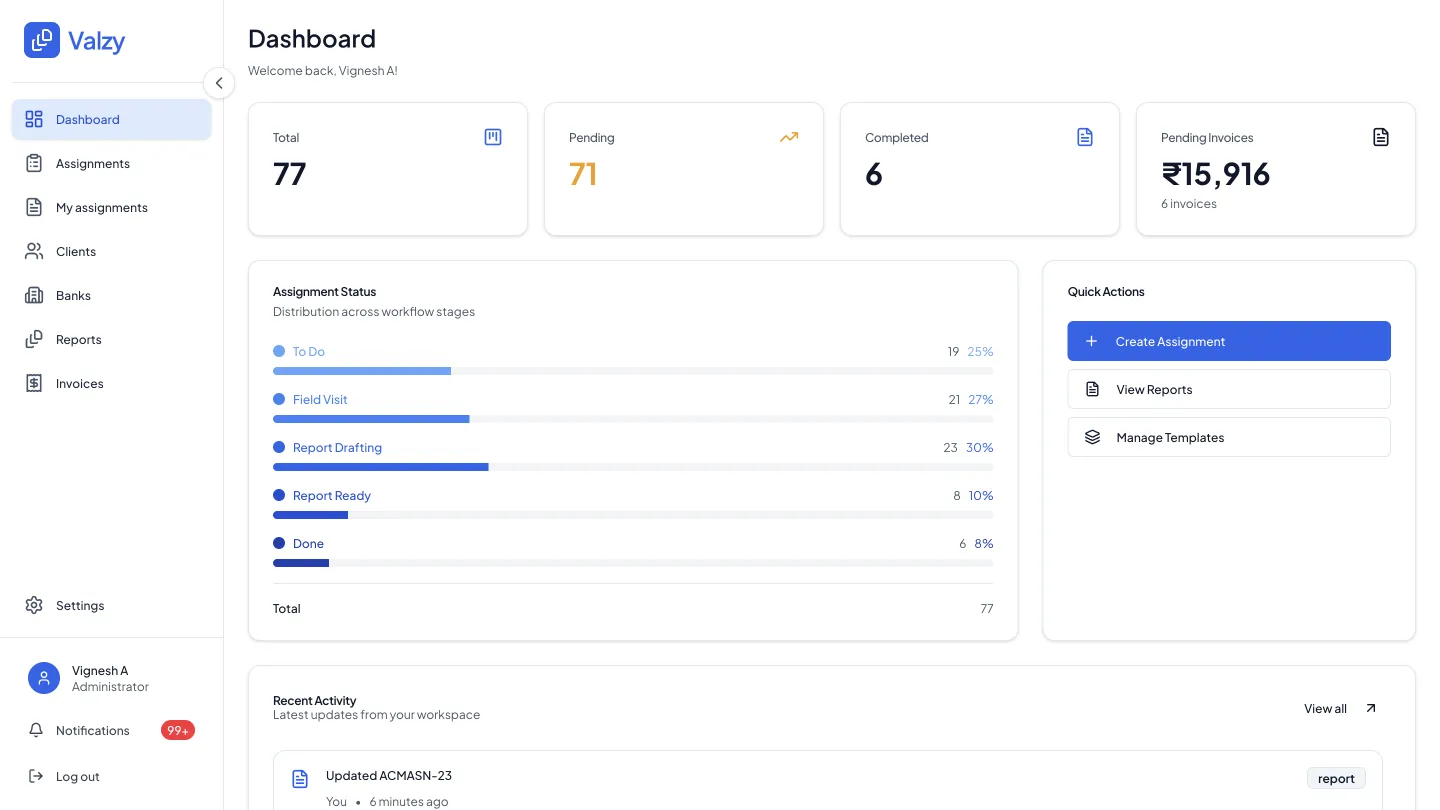Click the Administrator role label
Image resolution: width=1440 pixels, height=810 pixels.
[110, 687]
